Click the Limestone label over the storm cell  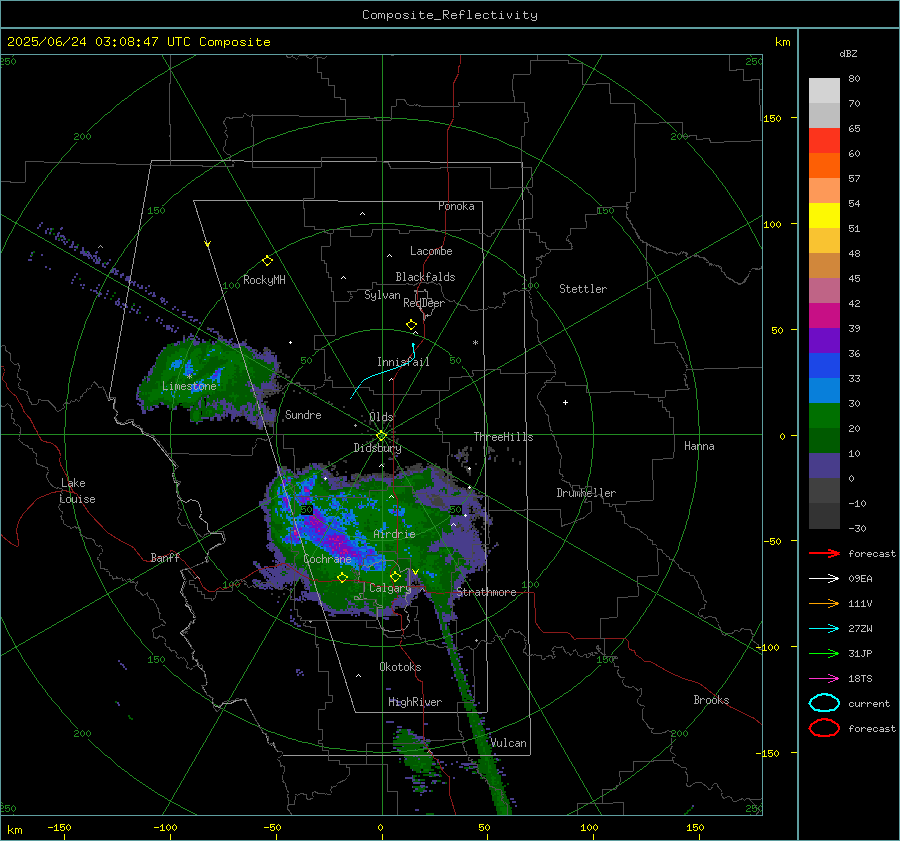(189, 386)
